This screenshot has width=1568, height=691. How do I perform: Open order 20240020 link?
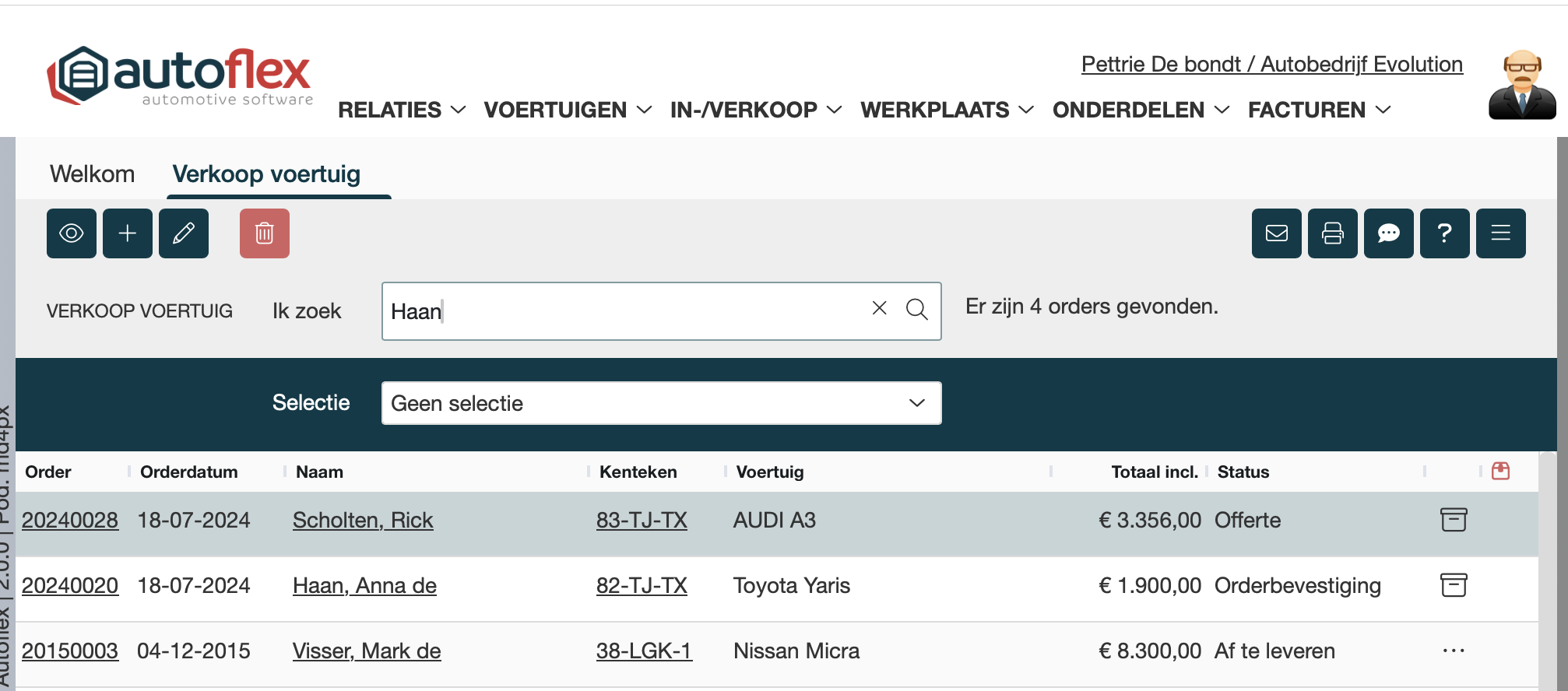(70, 585)
